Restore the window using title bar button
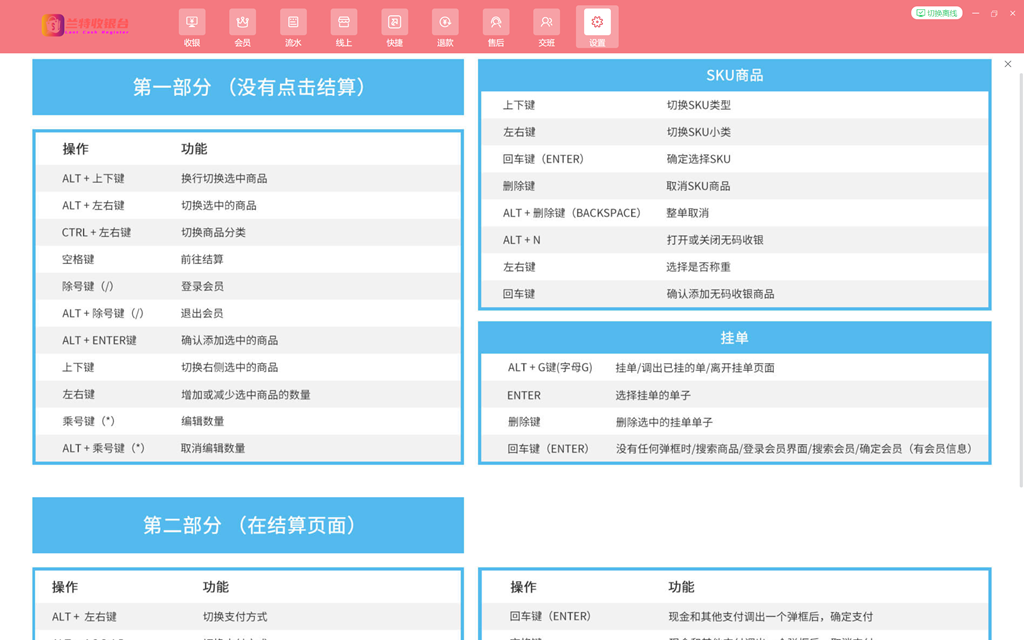Screen dimensions: 1024x640 pos(994,13)
